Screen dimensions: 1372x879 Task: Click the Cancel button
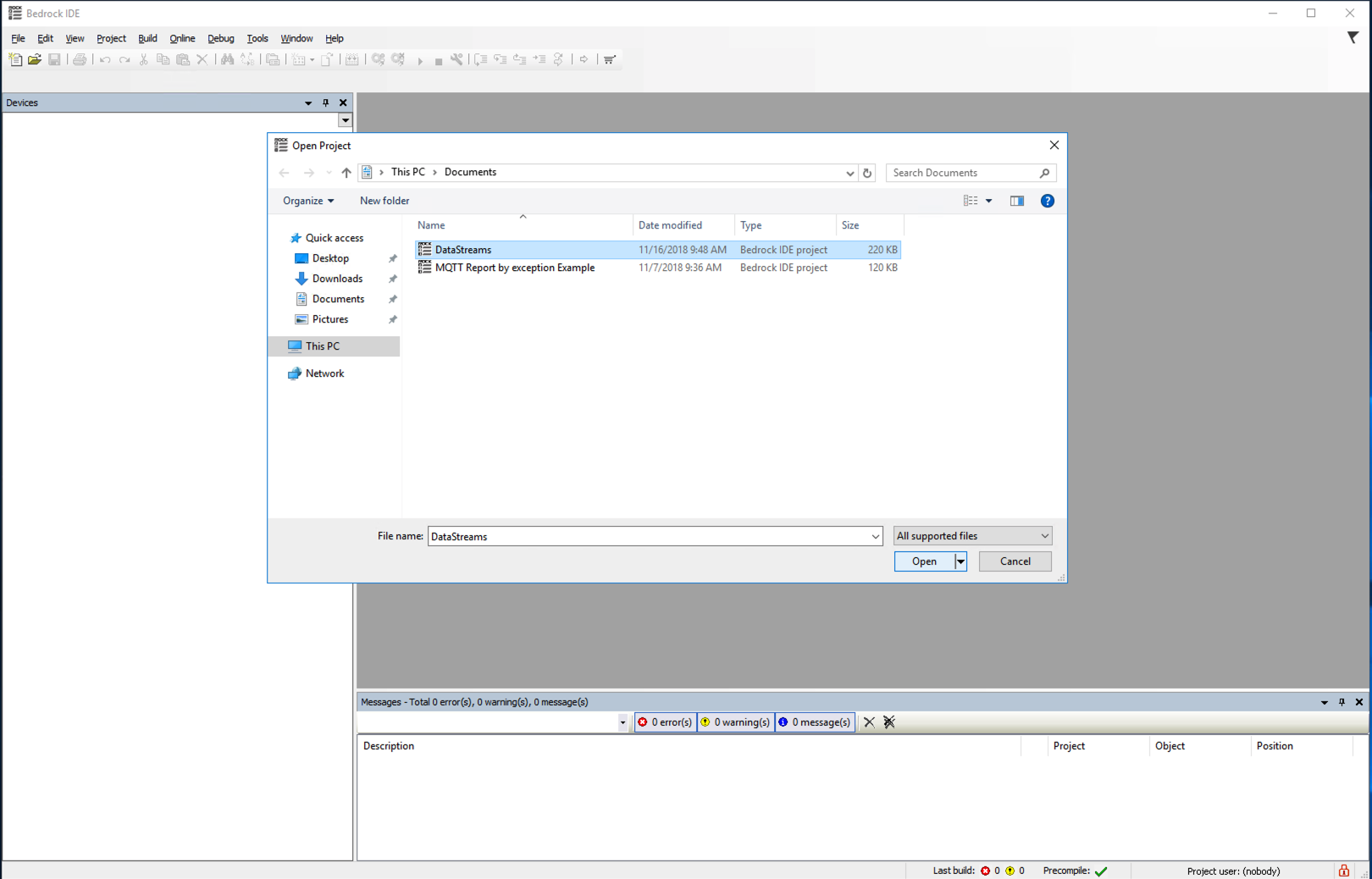tap(1015, 561)
